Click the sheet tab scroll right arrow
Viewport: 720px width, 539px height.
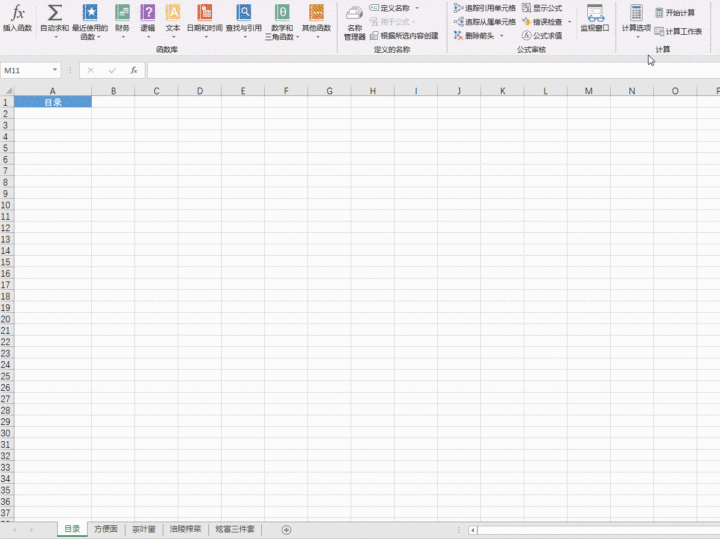(31, 530)
